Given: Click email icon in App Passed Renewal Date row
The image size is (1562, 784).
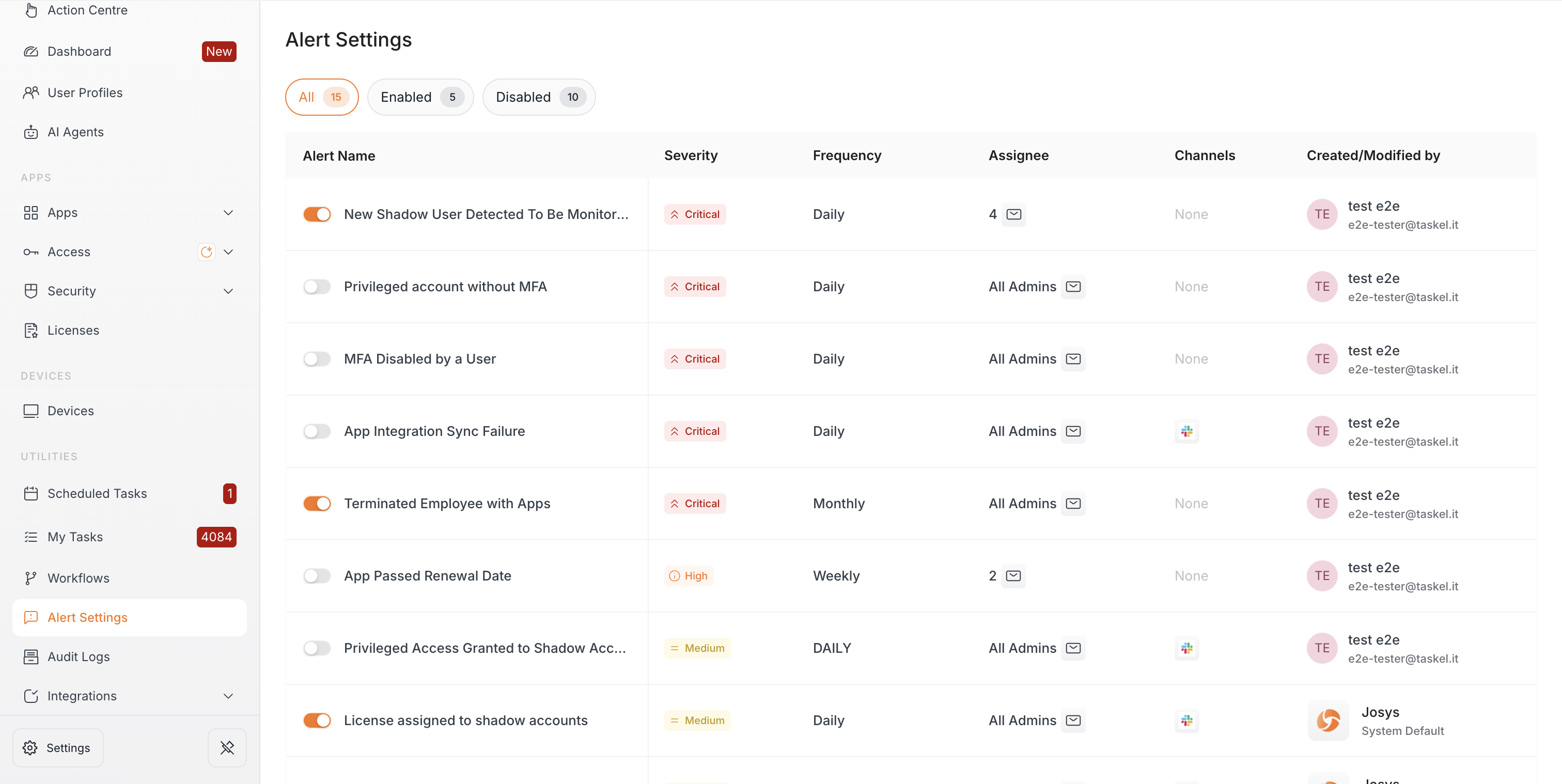Looking at the screenshot, I should tap(1013, 576).
